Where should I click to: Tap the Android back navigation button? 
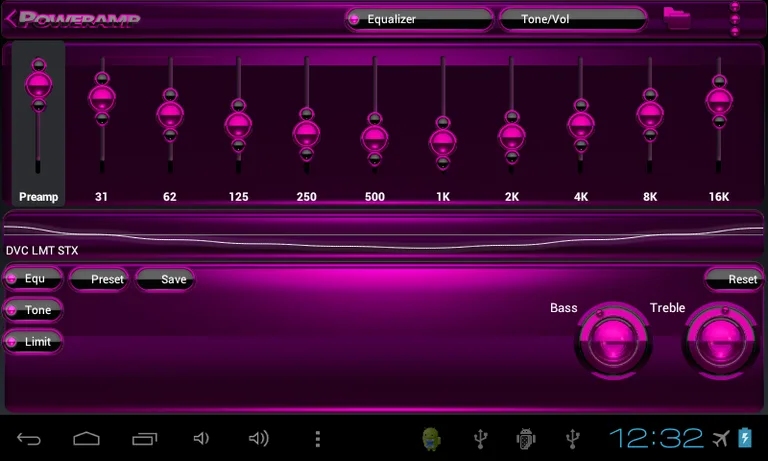(x=29, y=438)
